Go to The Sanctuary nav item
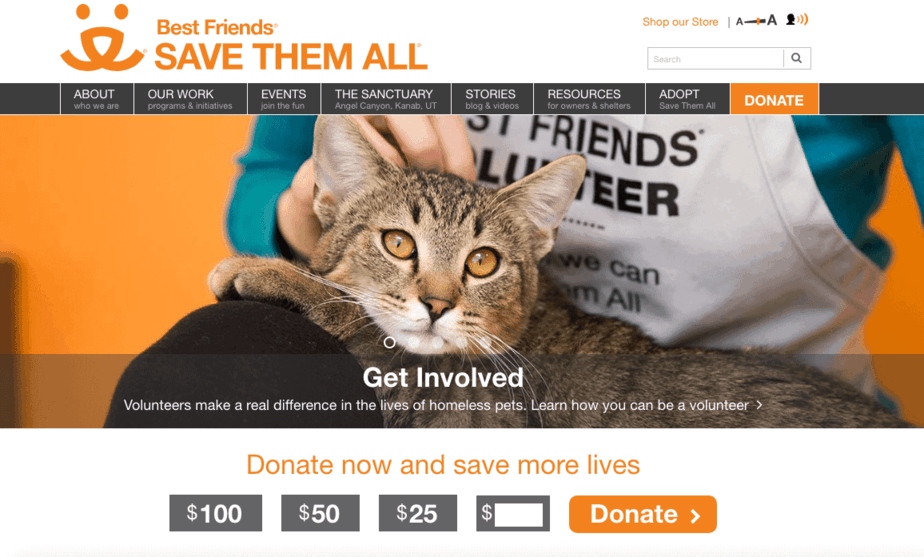Image resolution: width=924 pixels, height=557 pixels. pyautogui.click(x=386, y=98)
